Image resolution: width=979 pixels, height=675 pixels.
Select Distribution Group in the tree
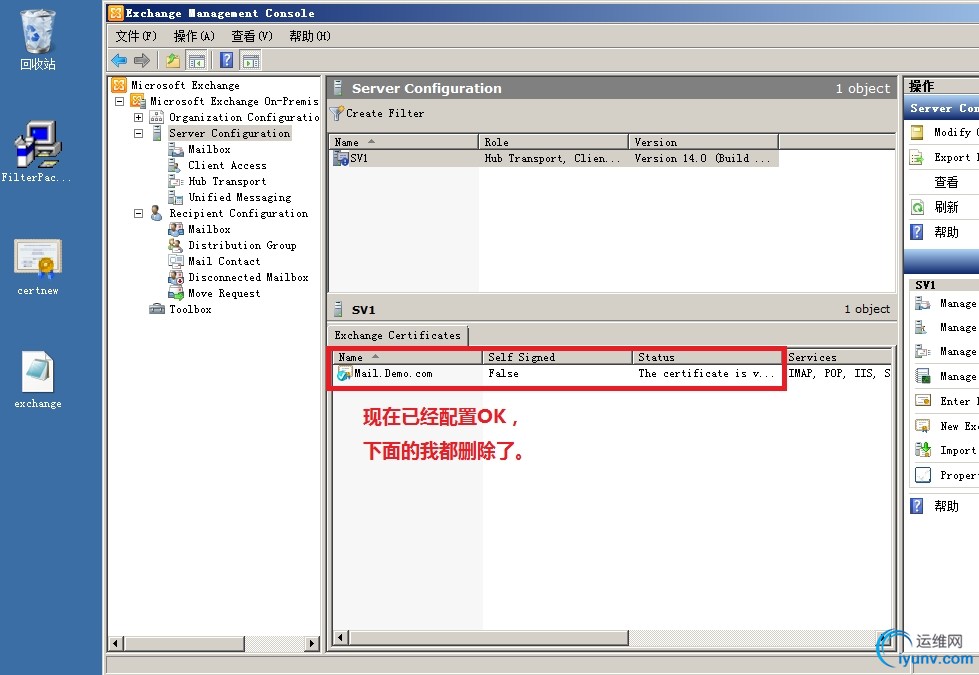coord(242,245)
